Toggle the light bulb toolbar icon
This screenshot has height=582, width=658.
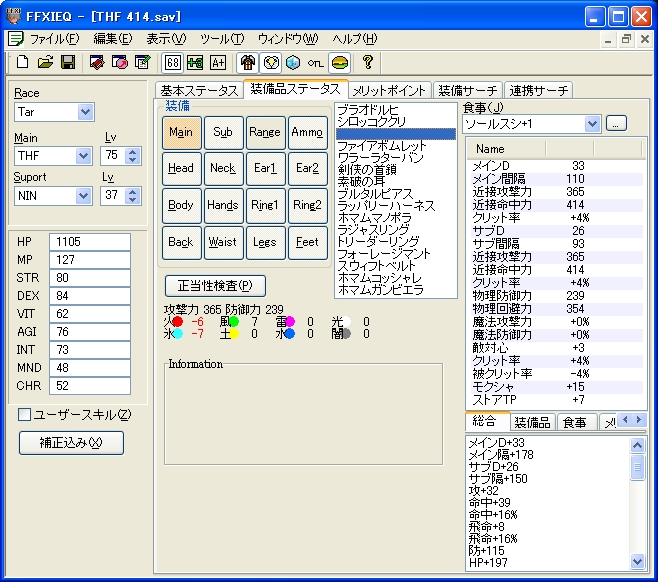271,63
